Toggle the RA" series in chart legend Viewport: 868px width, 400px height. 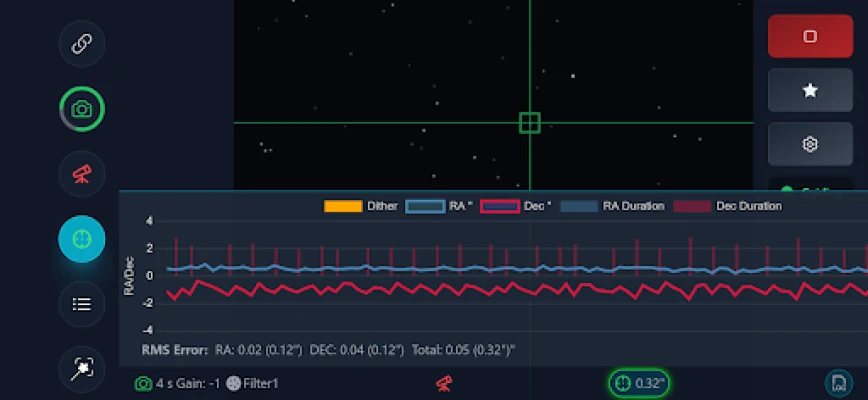tap(439, 206)
